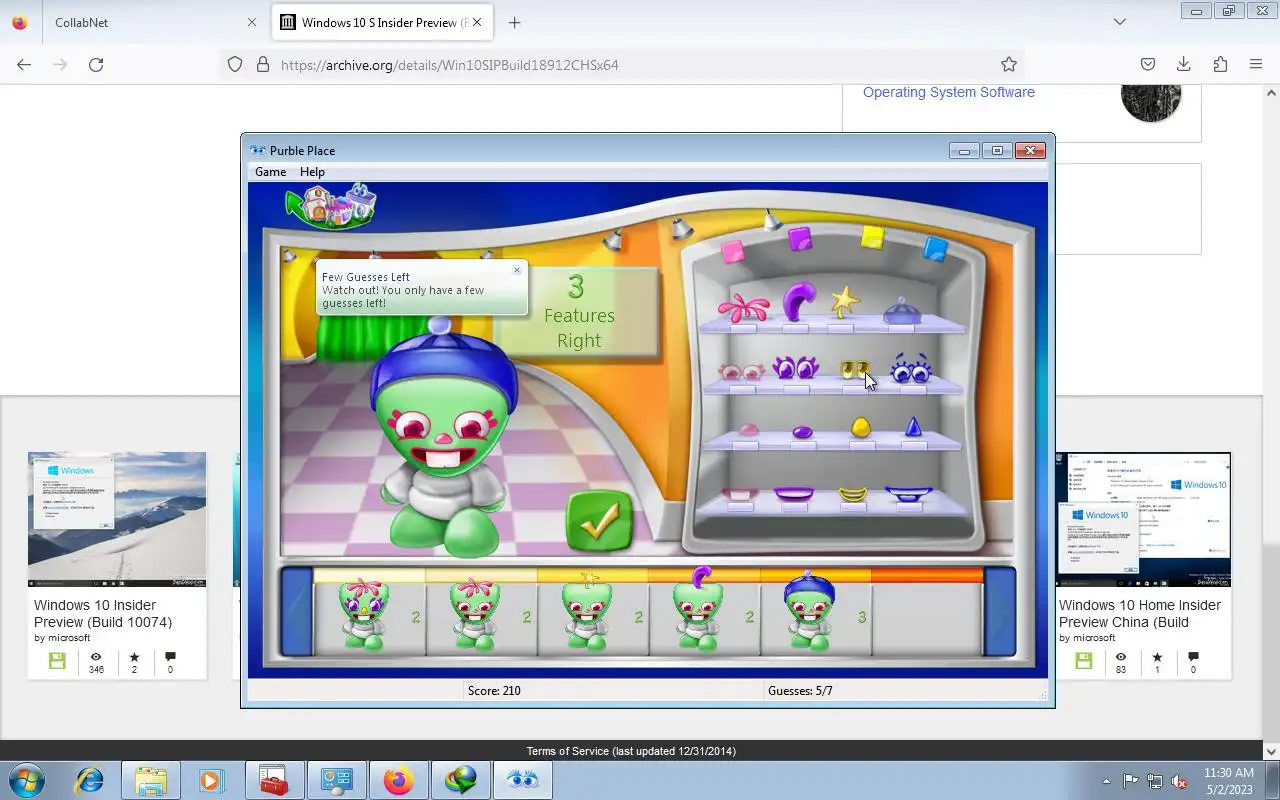Launch Internet Explorer from the taskbar

point(89,780)
